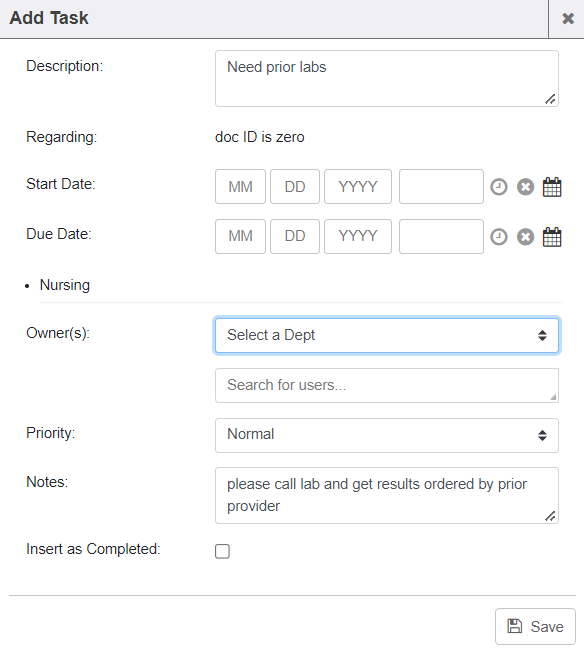Open the Select a Dept dropdown

[387, 335]
